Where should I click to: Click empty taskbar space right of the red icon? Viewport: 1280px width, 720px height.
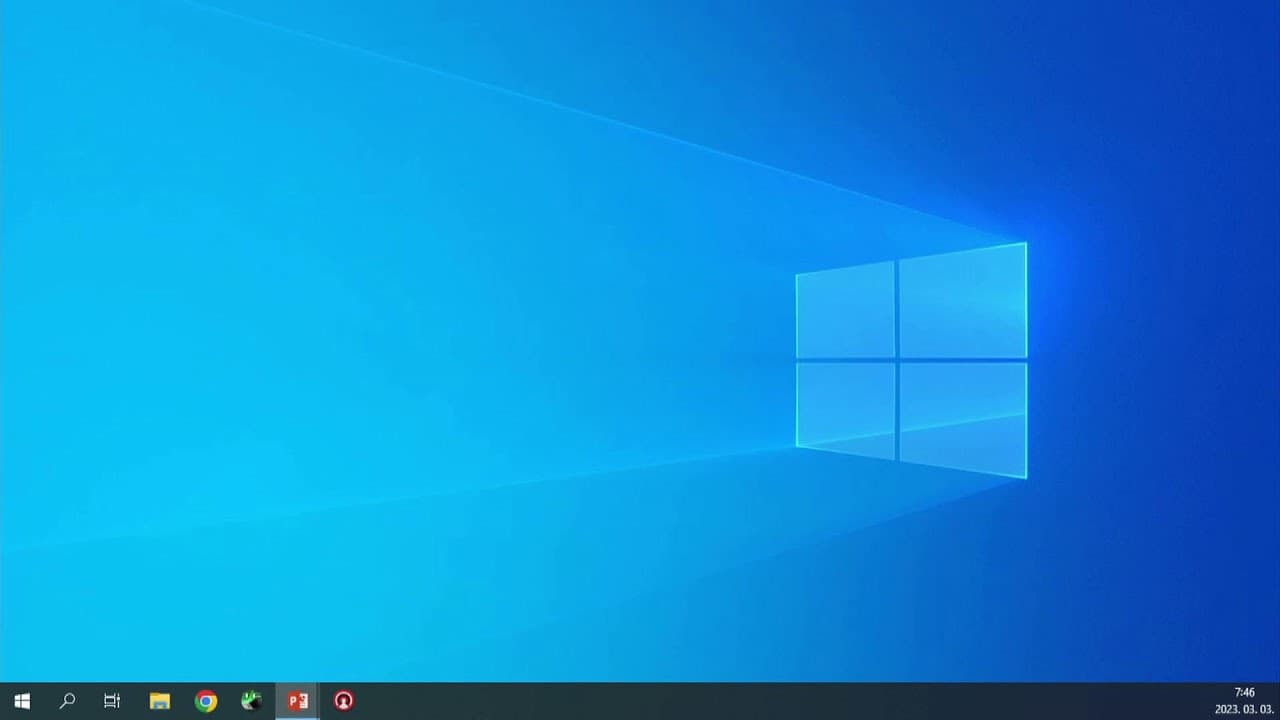tap(600, 701)
